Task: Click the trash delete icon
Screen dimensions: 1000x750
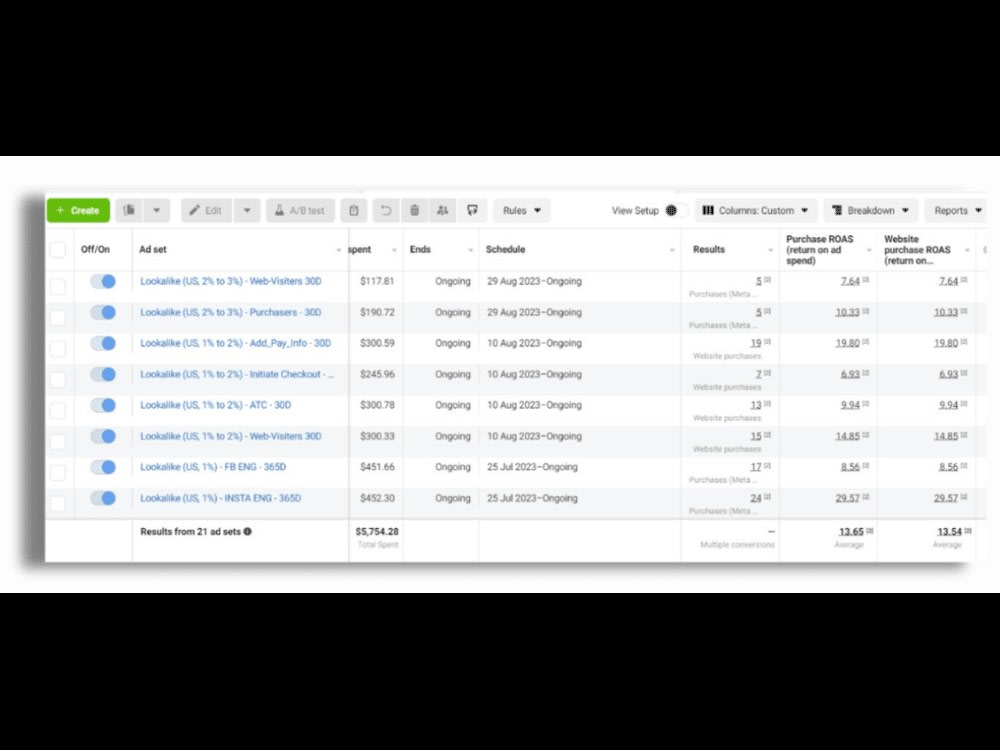Action: [x=415, y=210]
